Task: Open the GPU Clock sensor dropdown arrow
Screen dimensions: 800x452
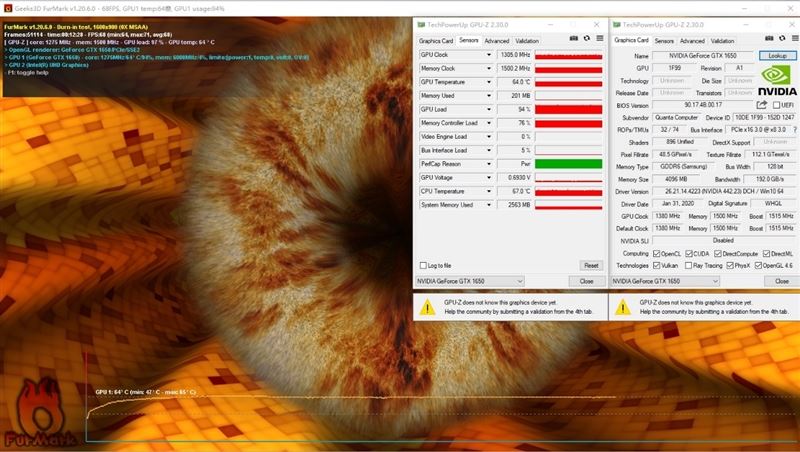Action: tap(489, 55)
